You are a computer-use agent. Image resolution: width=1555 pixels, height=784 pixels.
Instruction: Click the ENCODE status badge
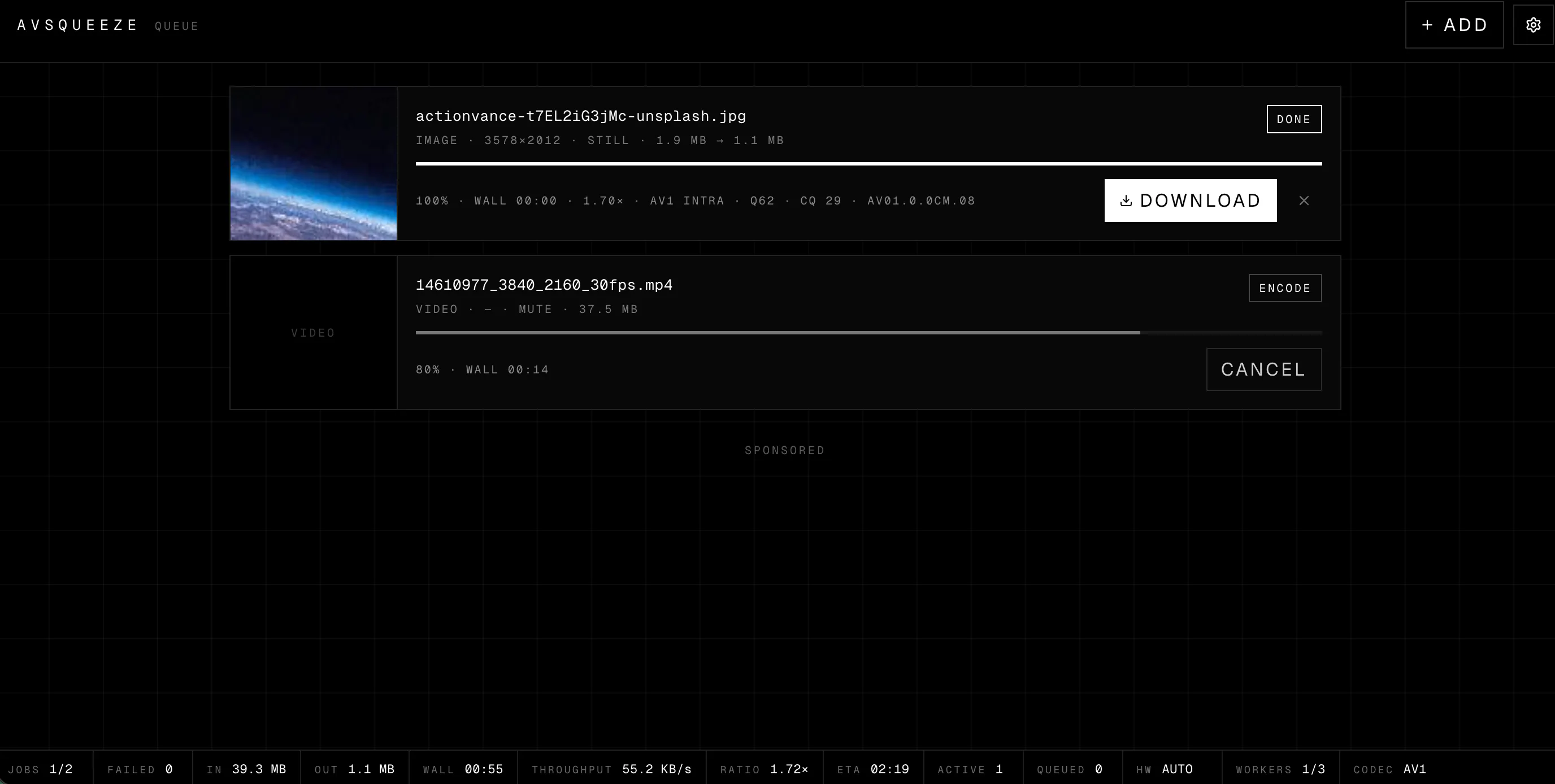click(x=1285, y=288)
